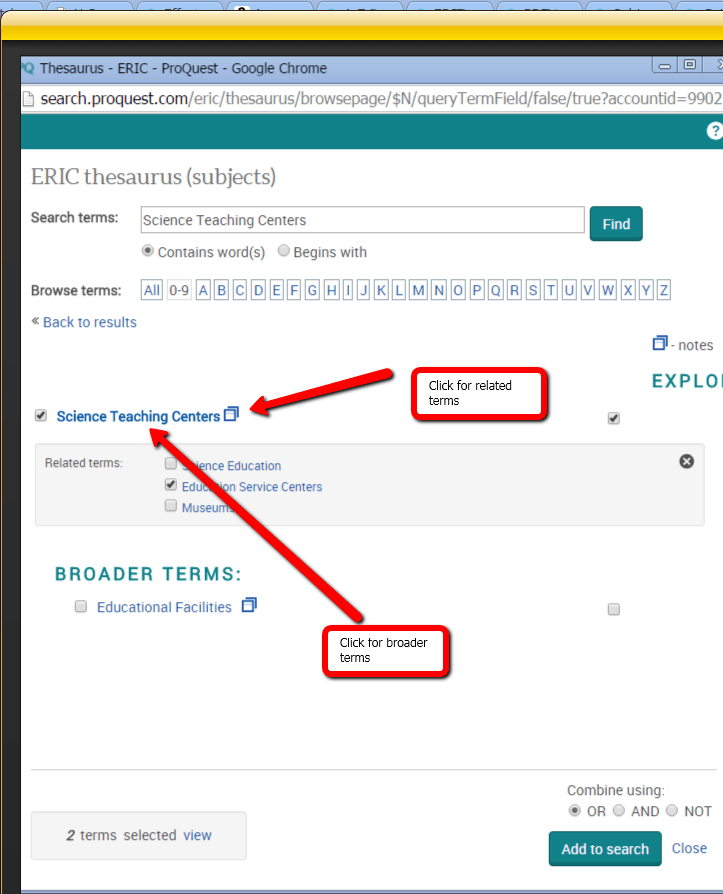Click Add to search button
The width and height of the screenshot is (723, 894).
click(x=605, y=848)
